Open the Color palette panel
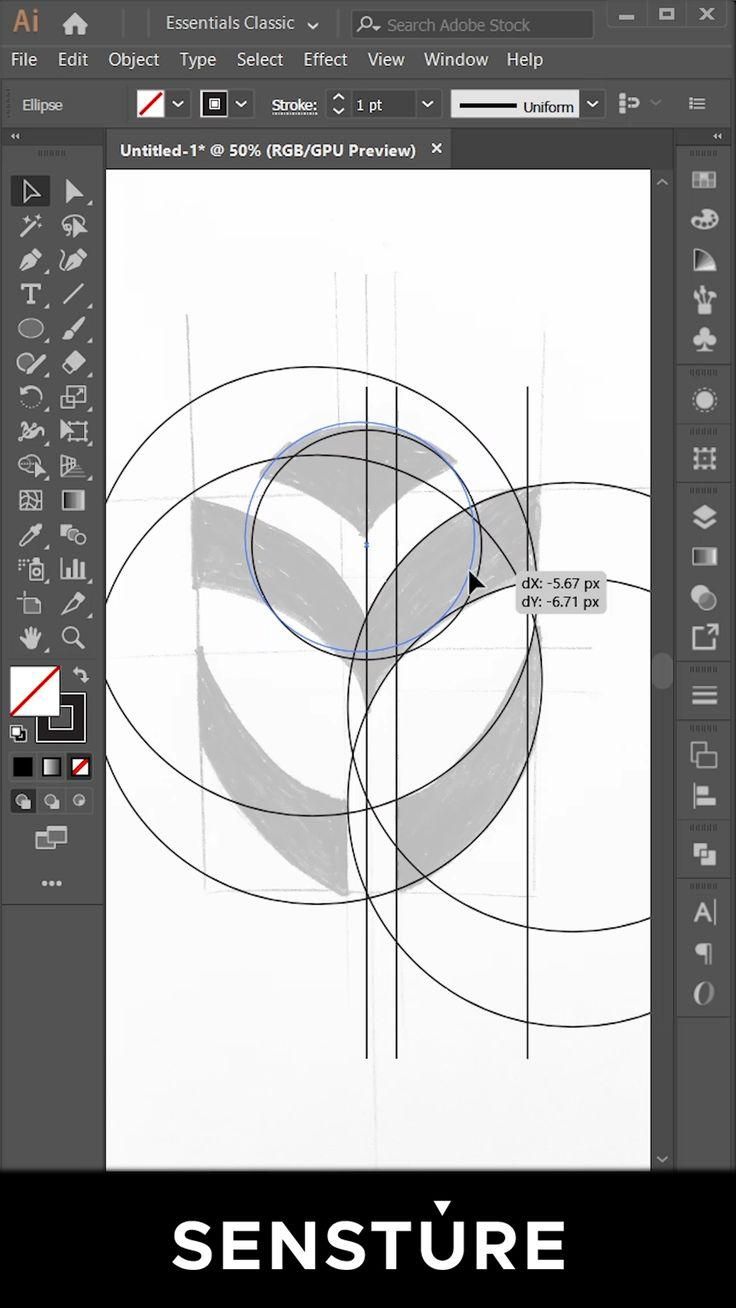Image resolution: width=736 pixels, height=1308 pixels. point(705,220)
